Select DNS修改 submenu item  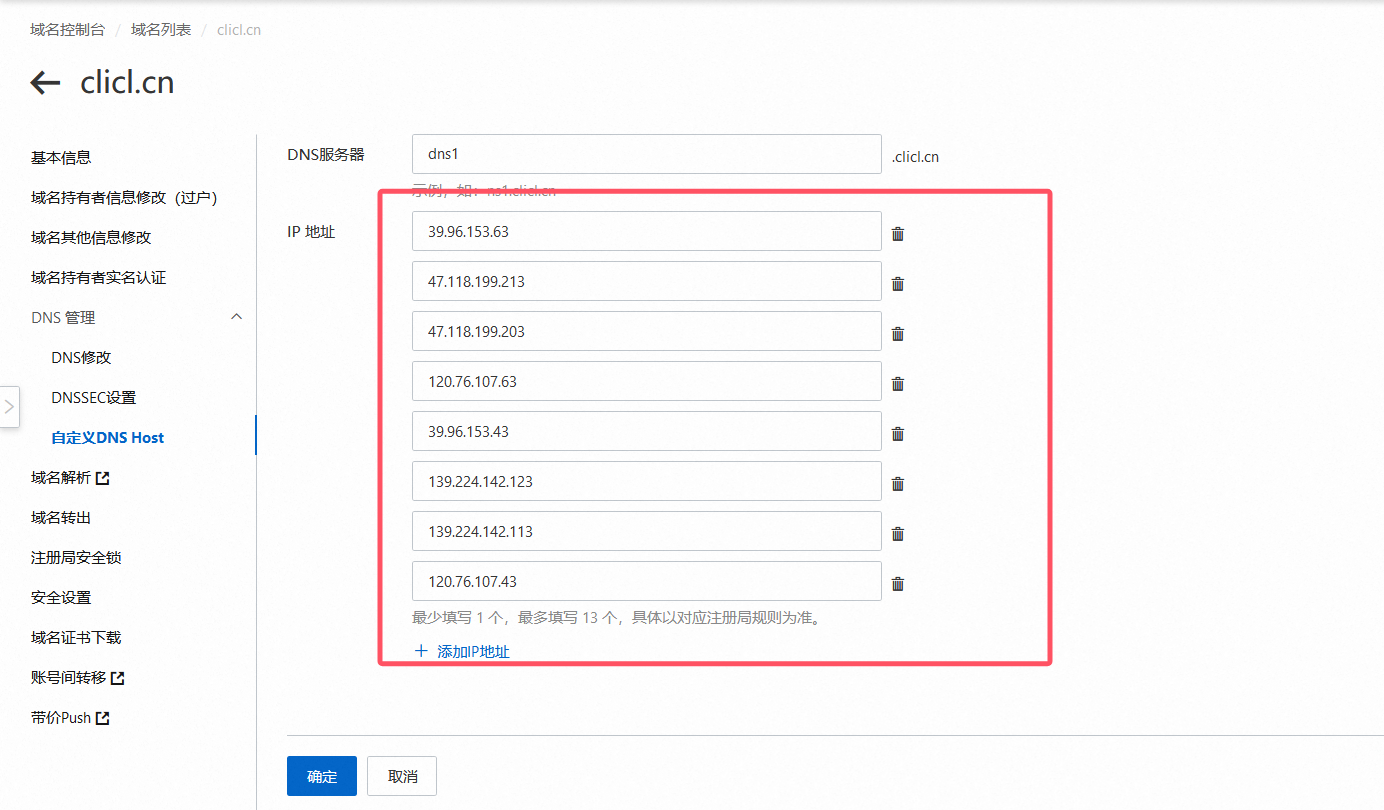pyautogui.click(x=81, y=358)
